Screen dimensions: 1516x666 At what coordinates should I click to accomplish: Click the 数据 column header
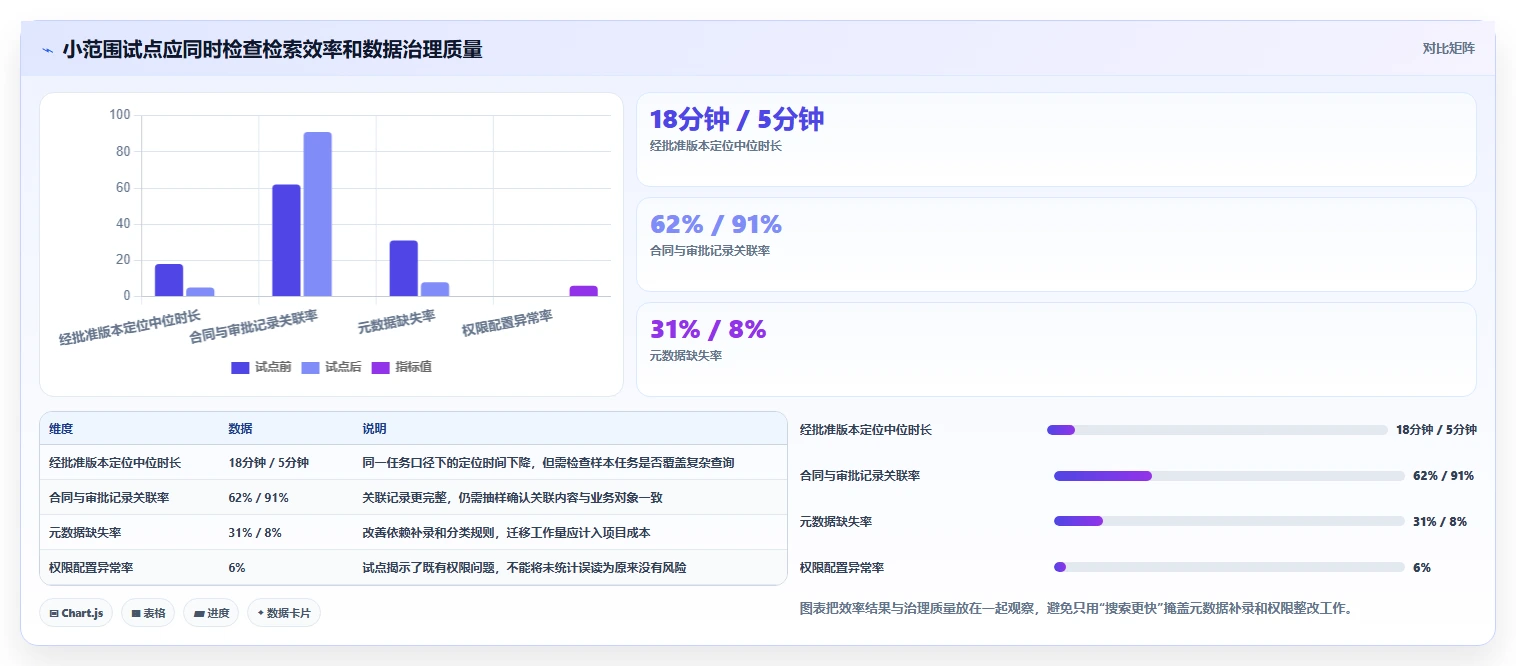pyautogui.click(x=240, y=429)
